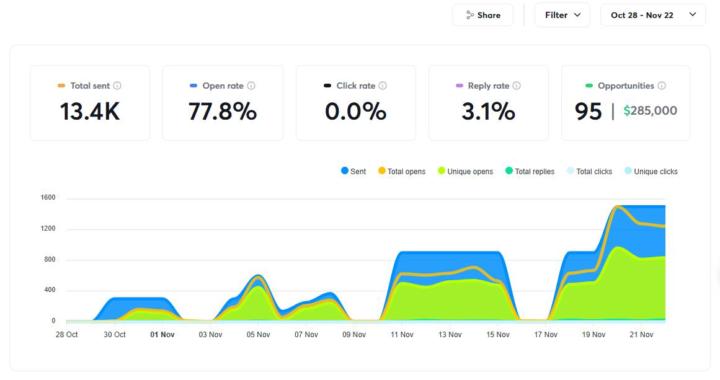720x380 pixels.
Task: Click the 0.0% click rate value
Action: [355, 112]
